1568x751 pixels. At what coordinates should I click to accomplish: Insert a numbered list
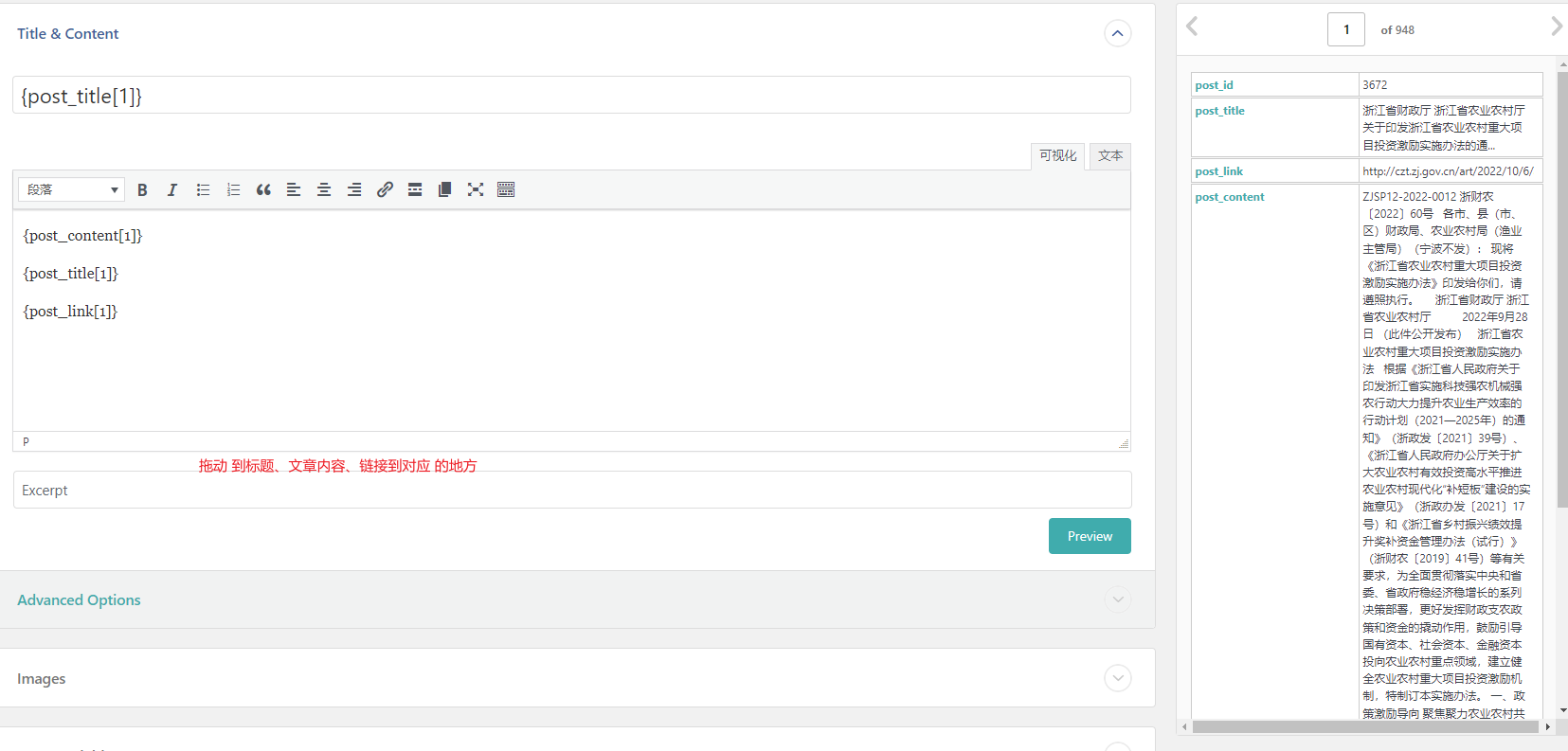coord(233,190)
